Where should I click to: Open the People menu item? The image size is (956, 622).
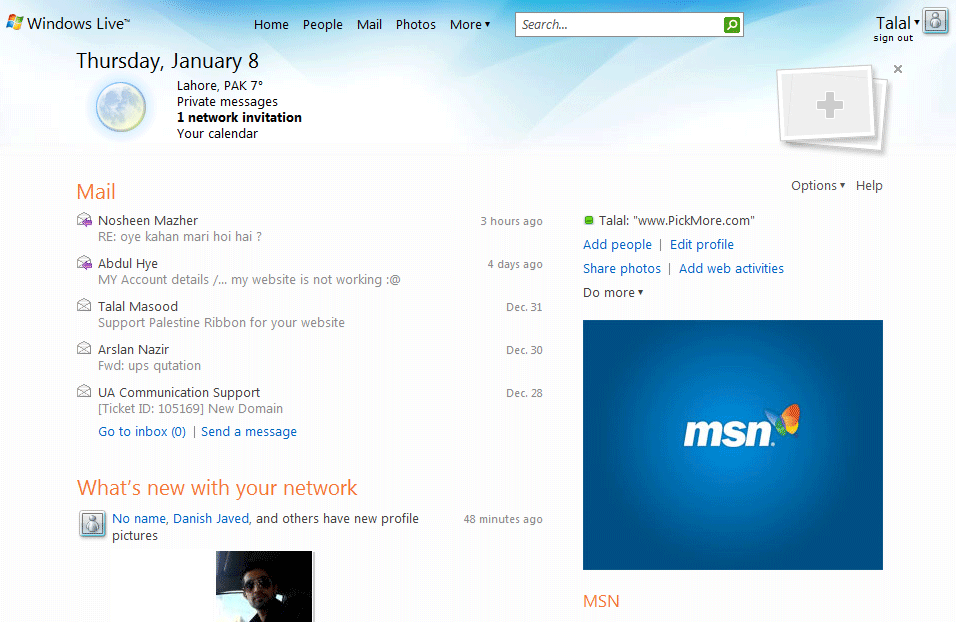pos(323,24)
